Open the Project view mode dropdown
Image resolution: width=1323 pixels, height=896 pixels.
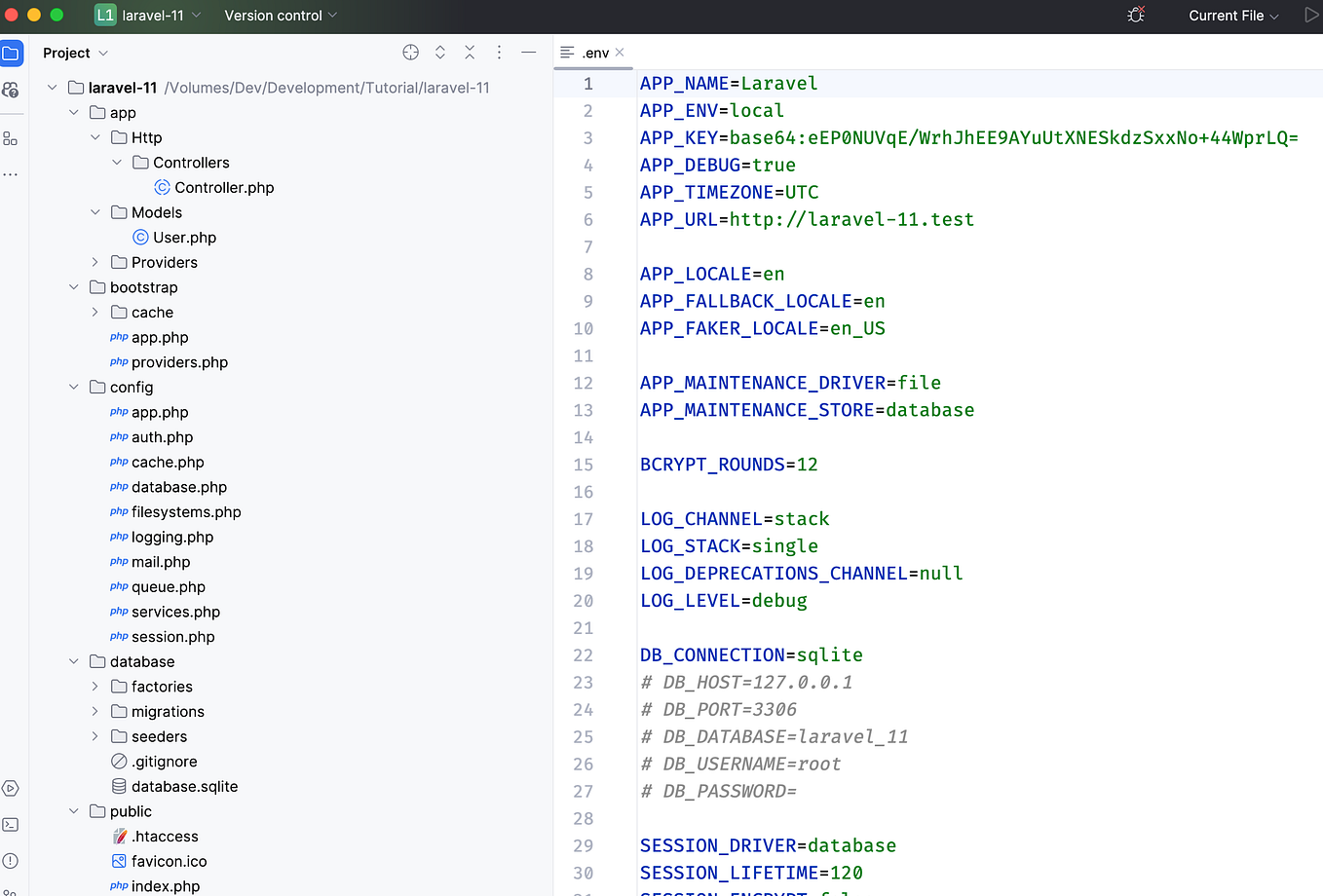74,53
